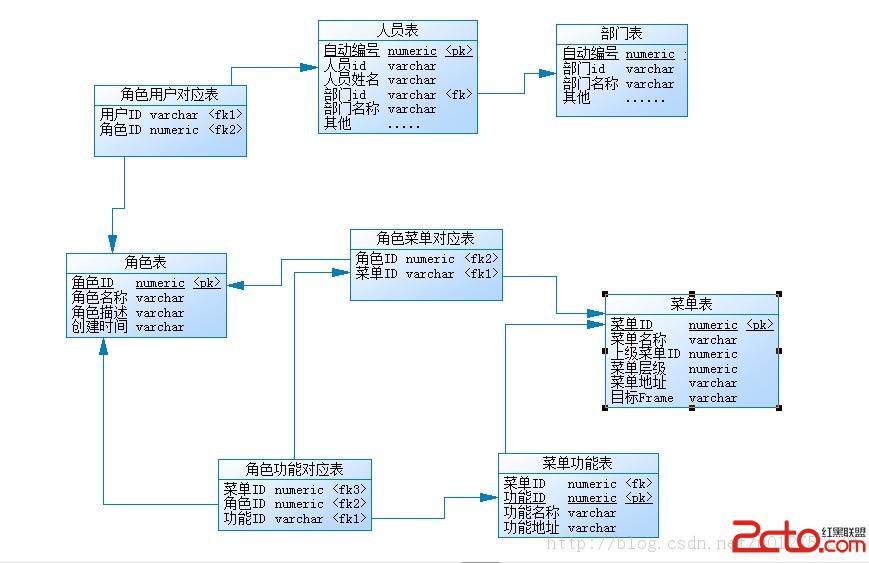The image size is (869, 563).
Task: Select the 角色表 table header
Action: [x=145, y=262]
